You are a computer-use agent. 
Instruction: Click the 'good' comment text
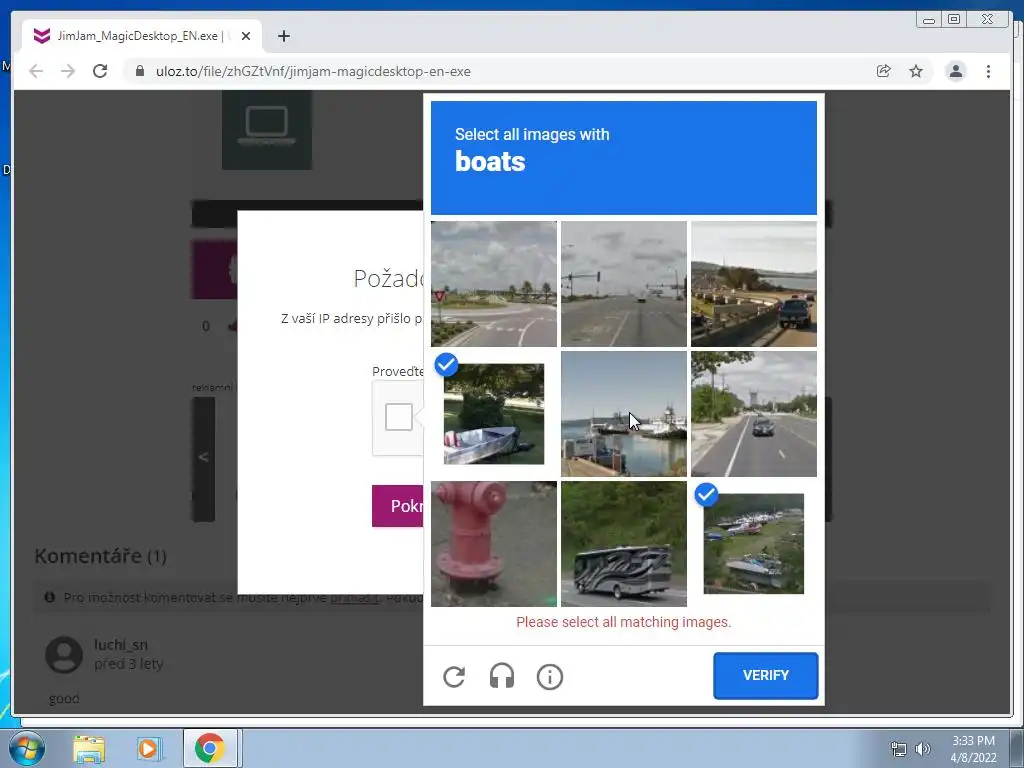point(64,699)
